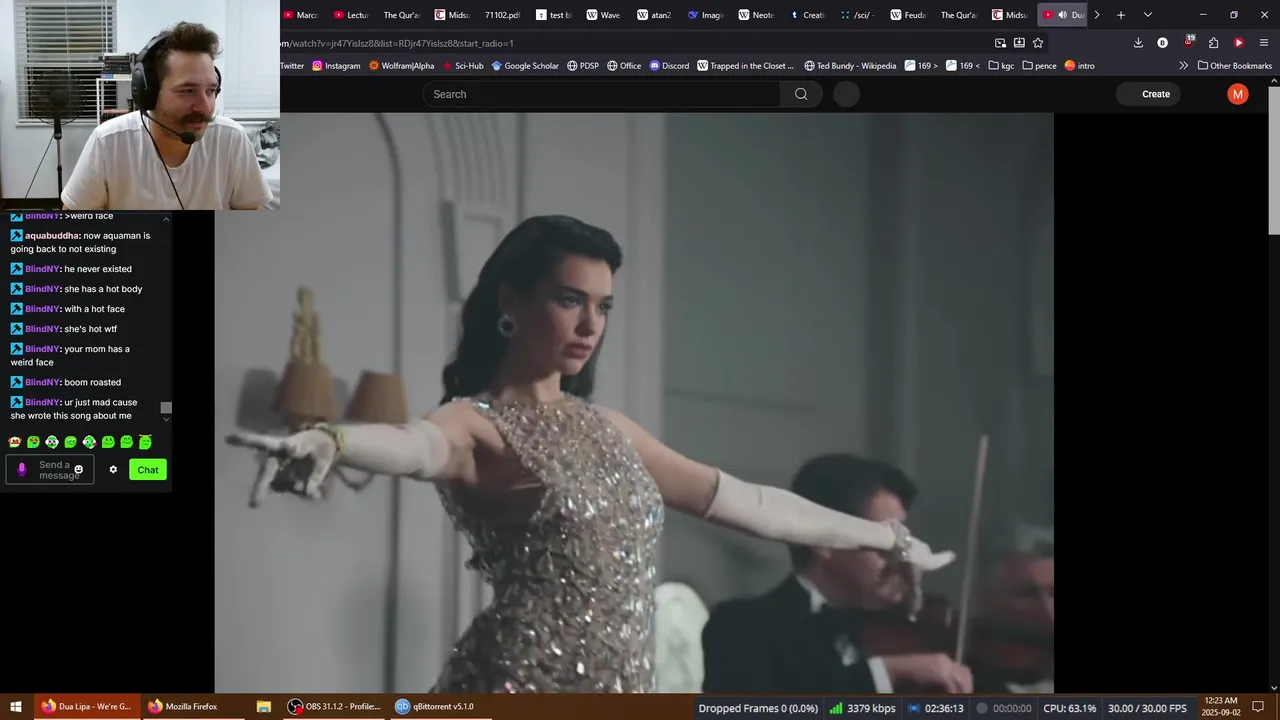Open the Wolfram|Alpha bookmark

401,66
